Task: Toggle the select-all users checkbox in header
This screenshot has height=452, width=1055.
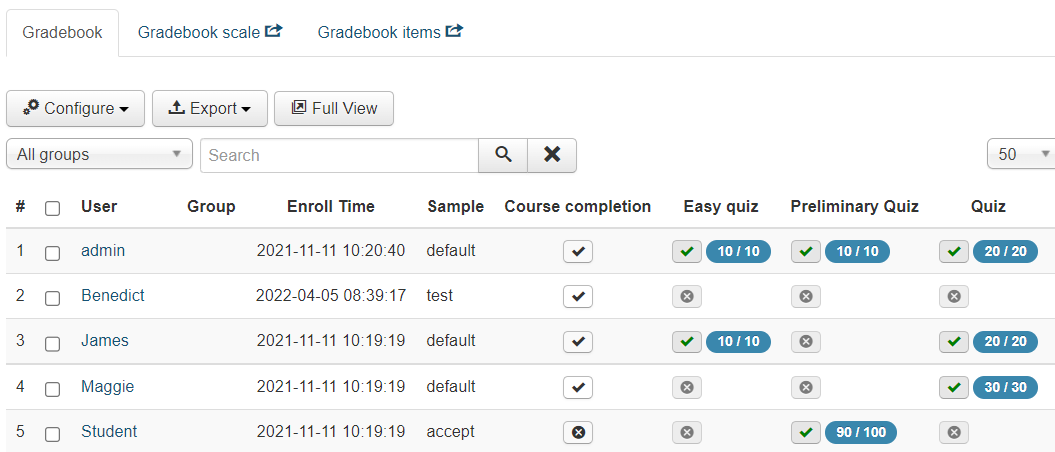Action: pos(53,208)
